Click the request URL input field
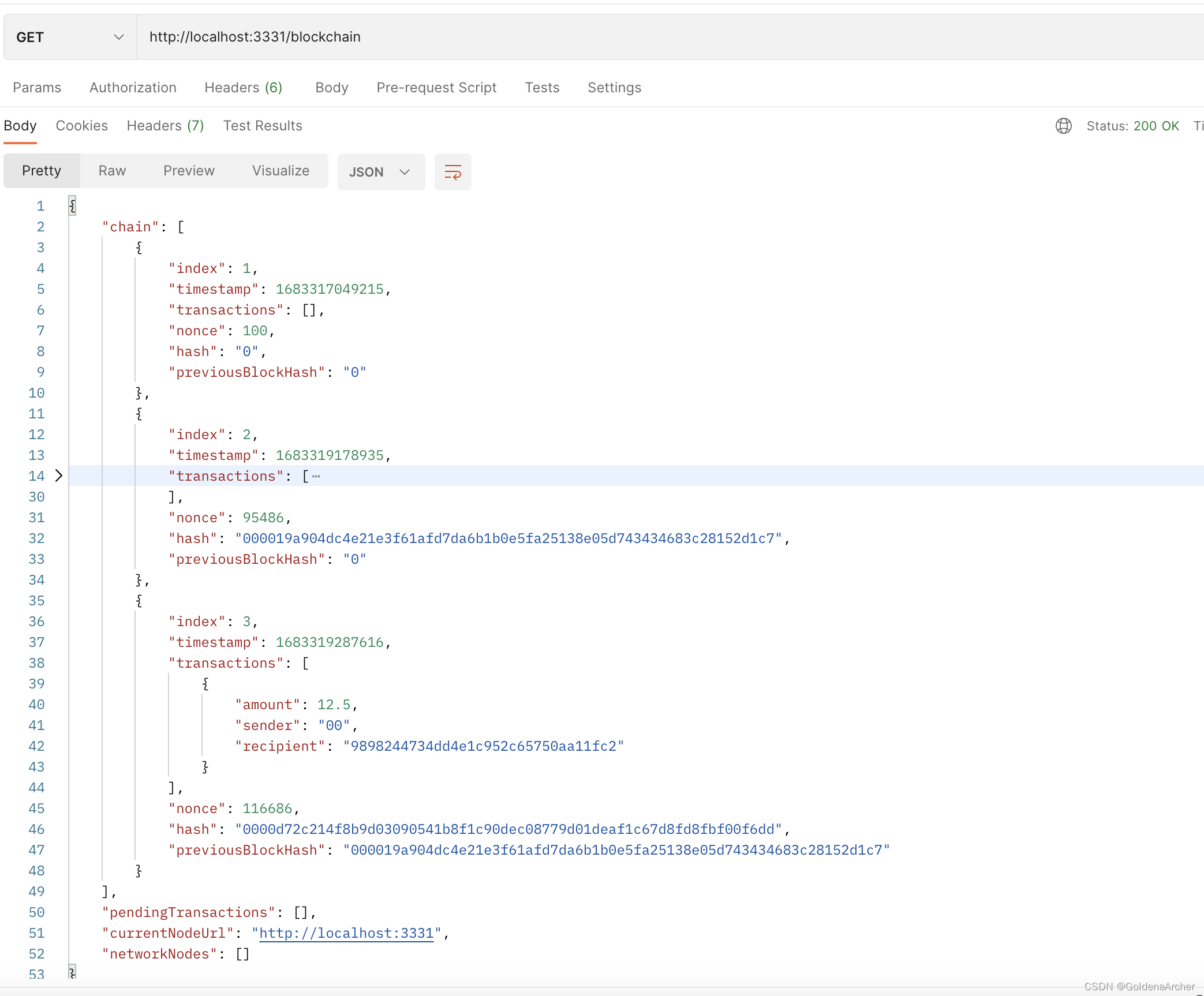Image resolution: width=1204 pixels, height=996 pixels. click(x=635, y=37)
